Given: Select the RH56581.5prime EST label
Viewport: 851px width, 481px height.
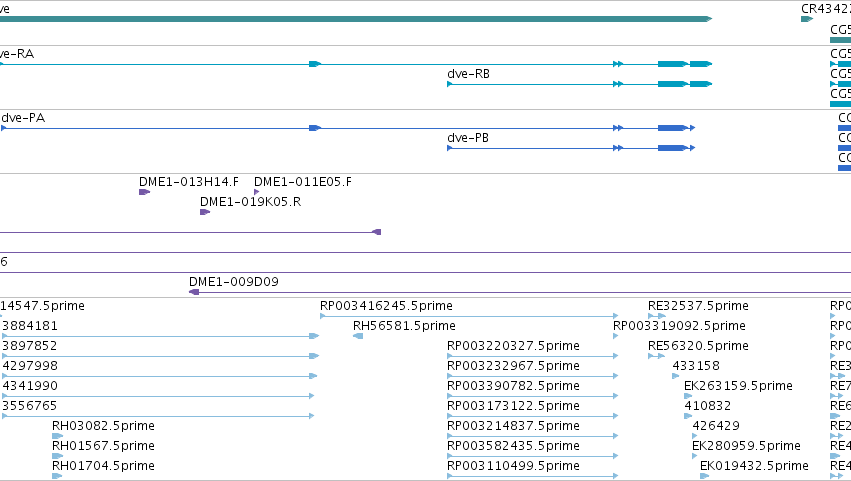Looking at the screenshot, I should (404, 326).
